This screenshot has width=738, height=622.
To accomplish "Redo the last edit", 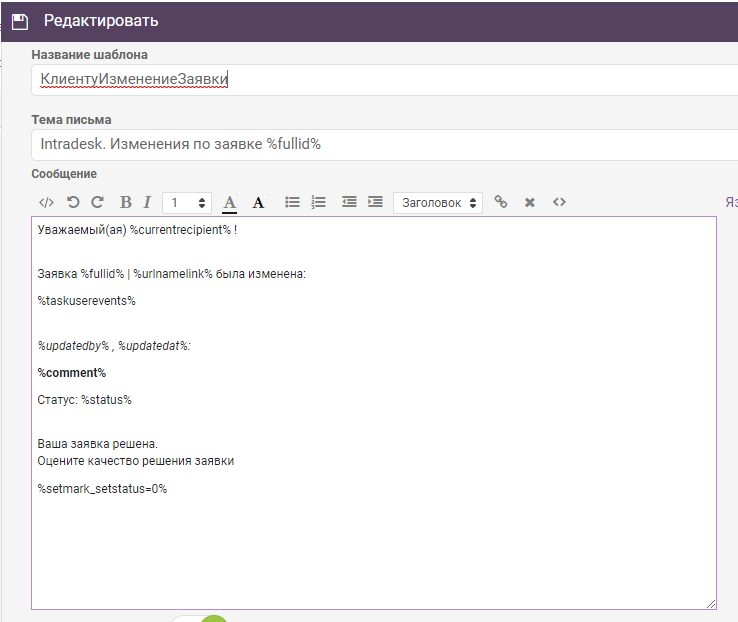I will [x=97, y=202].
